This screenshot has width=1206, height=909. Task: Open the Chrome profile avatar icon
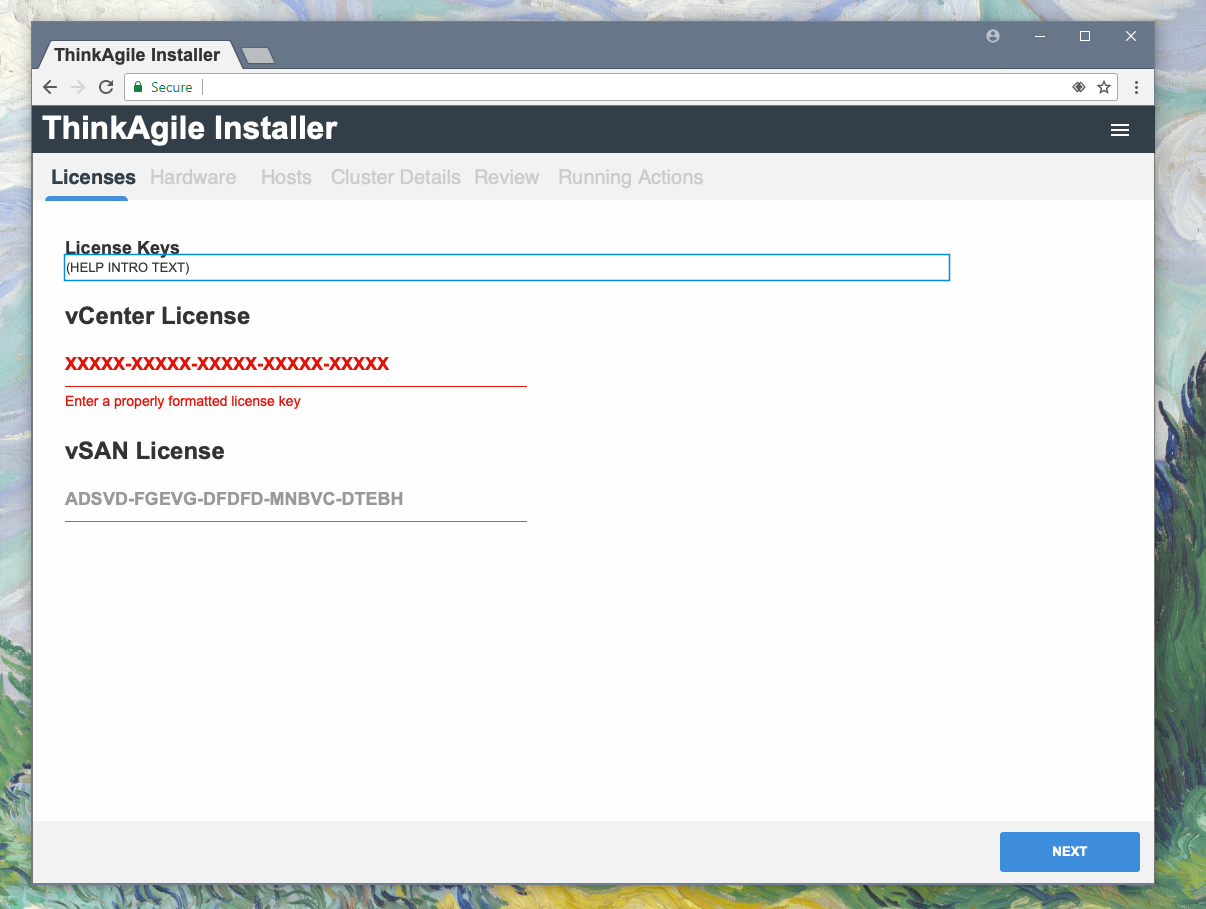coord(992,36)
